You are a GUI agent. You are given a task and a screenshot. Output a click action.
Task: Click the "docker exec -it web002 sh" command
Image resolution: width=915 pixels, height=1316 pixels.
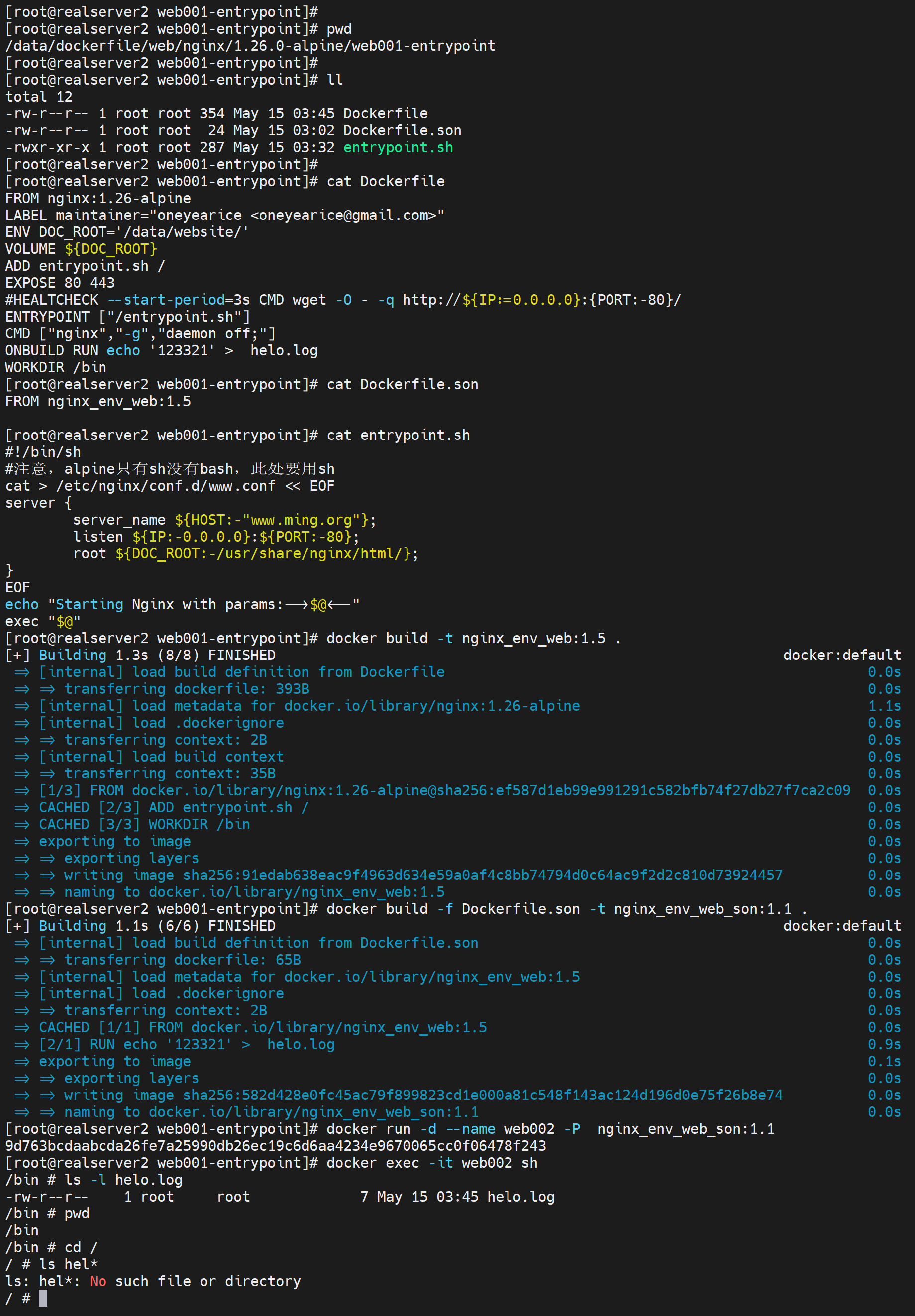431,1162
